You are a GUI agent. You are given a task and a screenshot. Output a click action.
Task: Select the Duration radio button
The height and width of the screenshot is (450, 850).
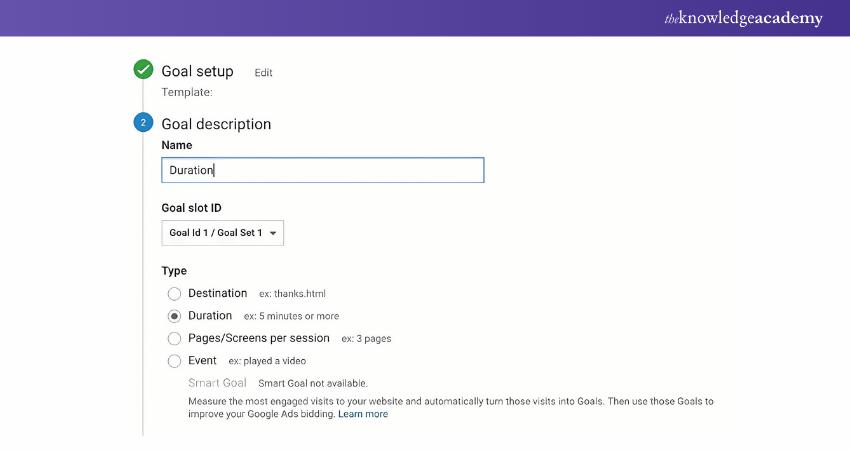(x=175, y=316)
